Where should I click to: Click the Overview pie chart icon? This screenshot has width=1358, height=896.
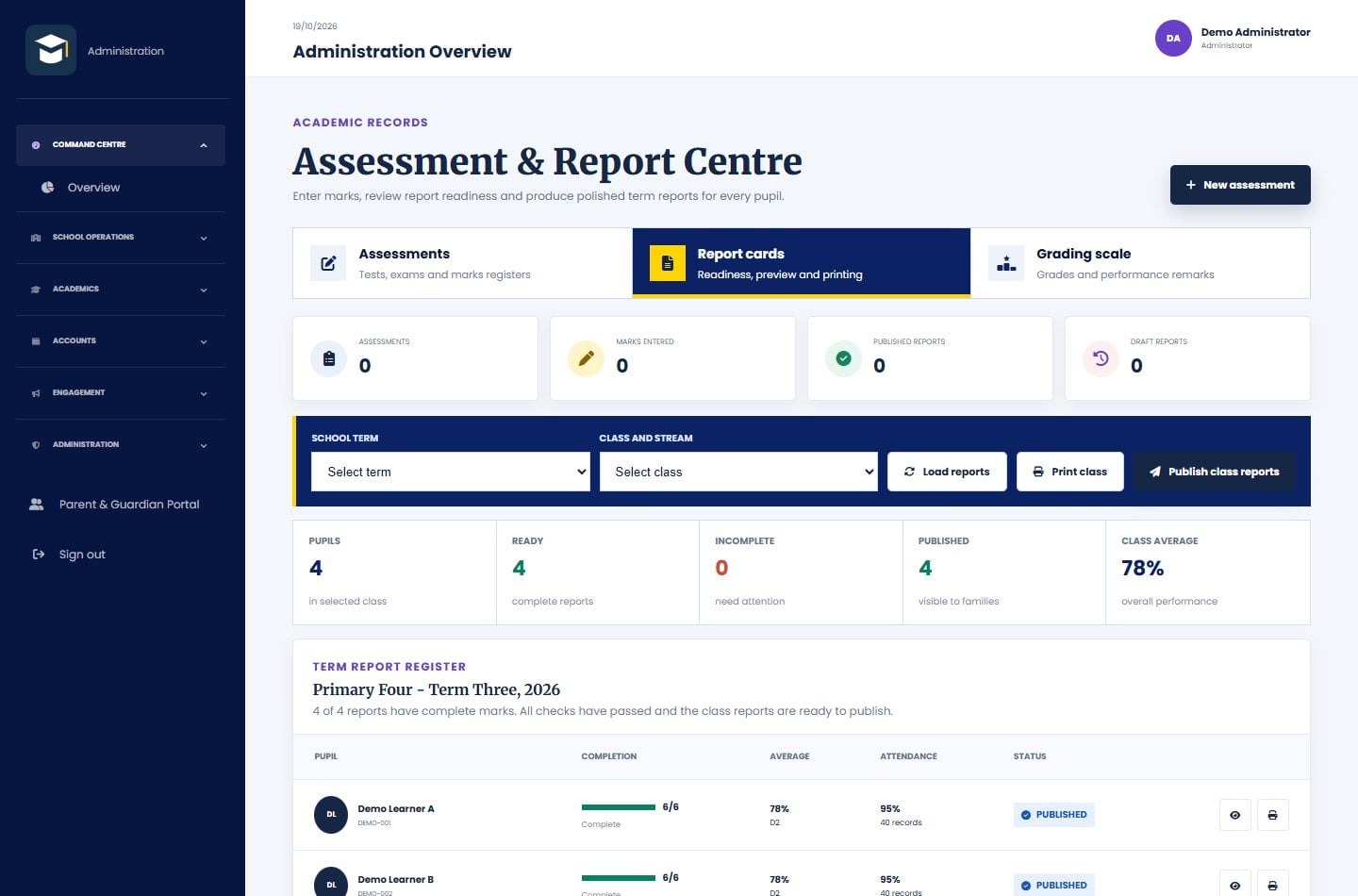click(x=47, y=188)
